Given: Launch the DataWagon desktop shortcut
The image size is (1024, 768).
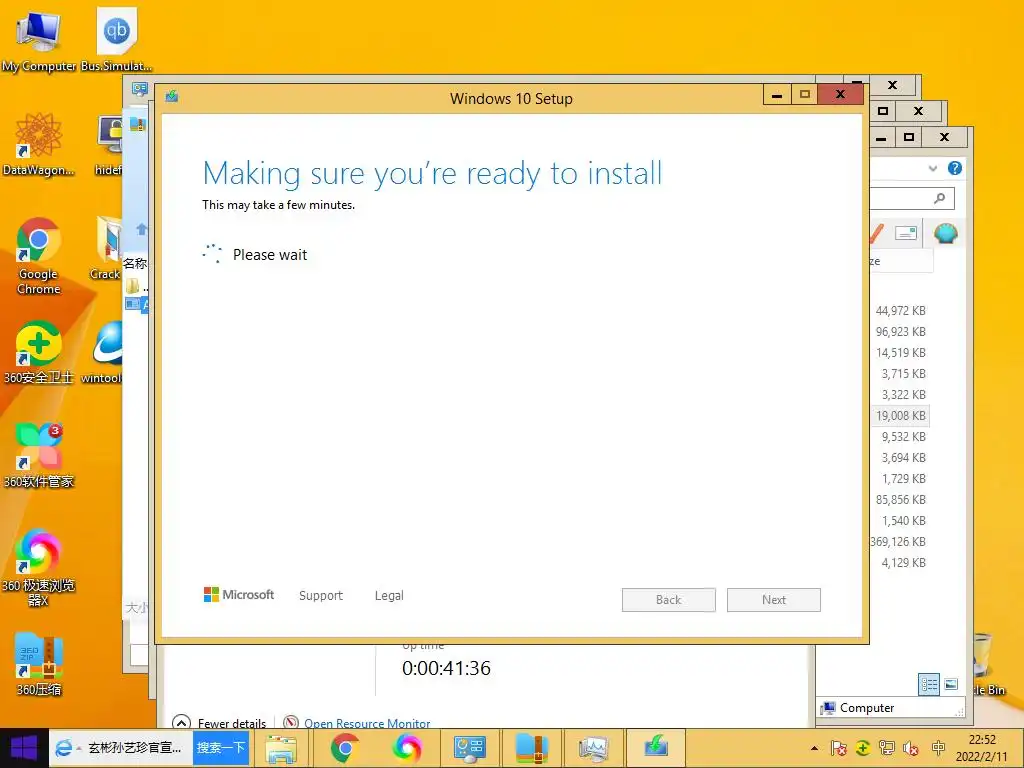Looking at the screenshot, I should [x=38, y=144].
